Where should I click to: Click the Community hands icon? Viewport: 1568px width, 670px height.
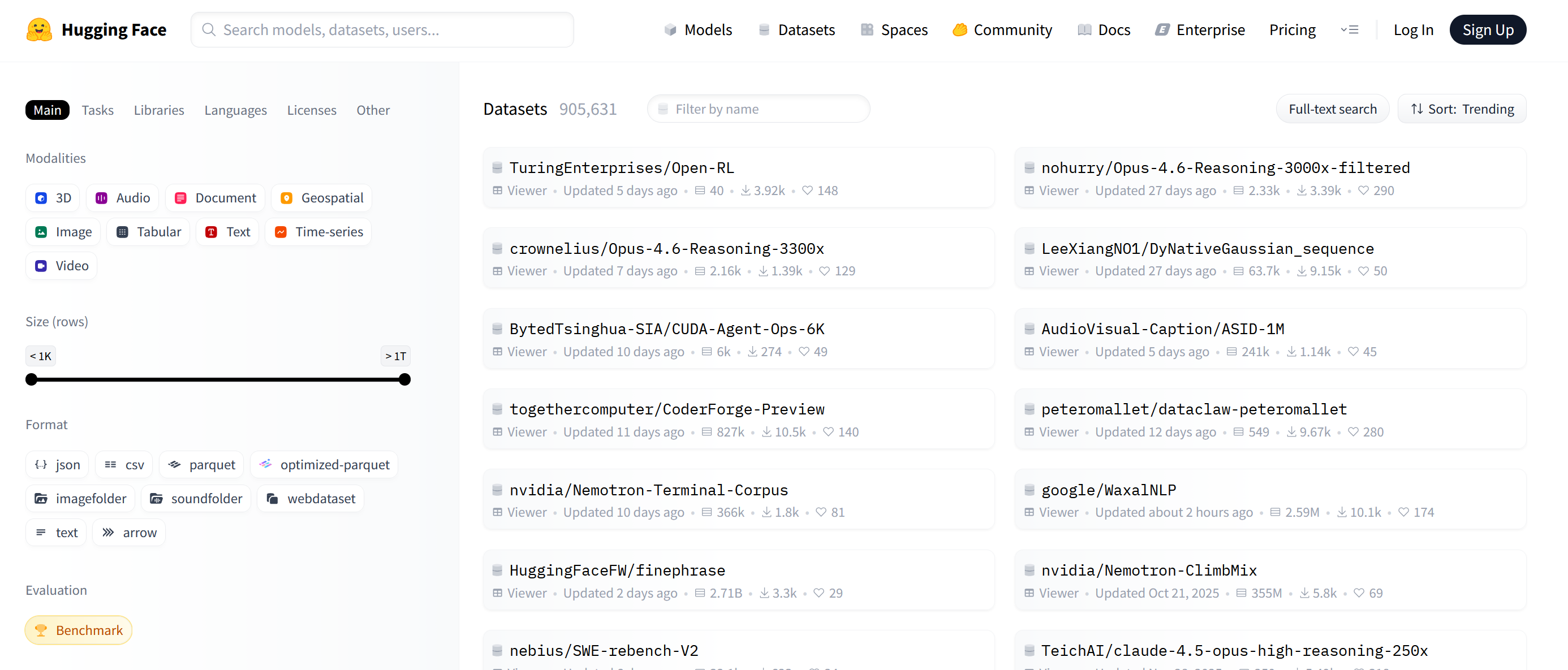point(960,30)
